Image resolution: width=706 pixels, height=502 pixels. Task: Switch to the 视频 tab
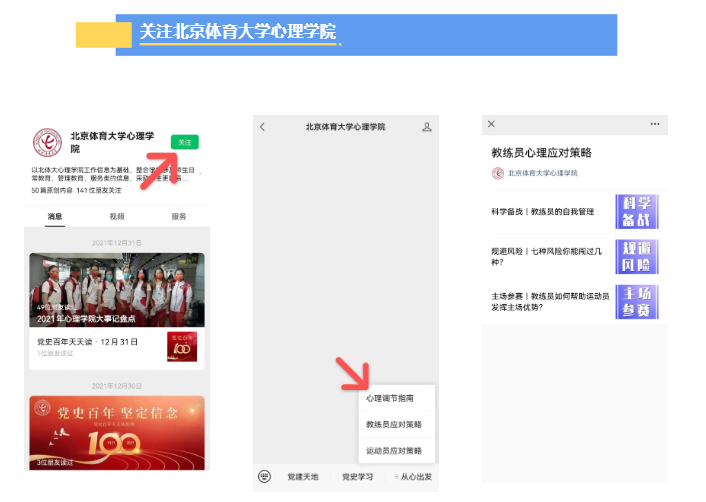117,217
